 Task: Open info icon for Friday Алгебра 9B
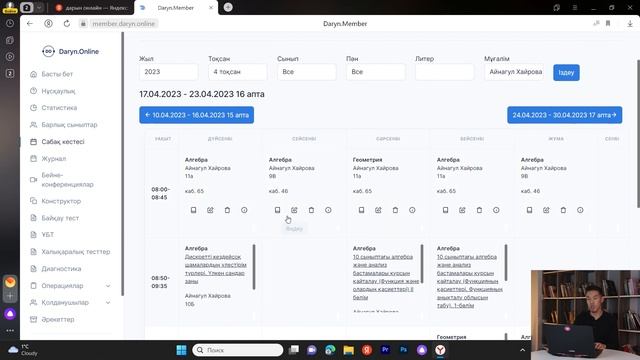pos(580,210)
